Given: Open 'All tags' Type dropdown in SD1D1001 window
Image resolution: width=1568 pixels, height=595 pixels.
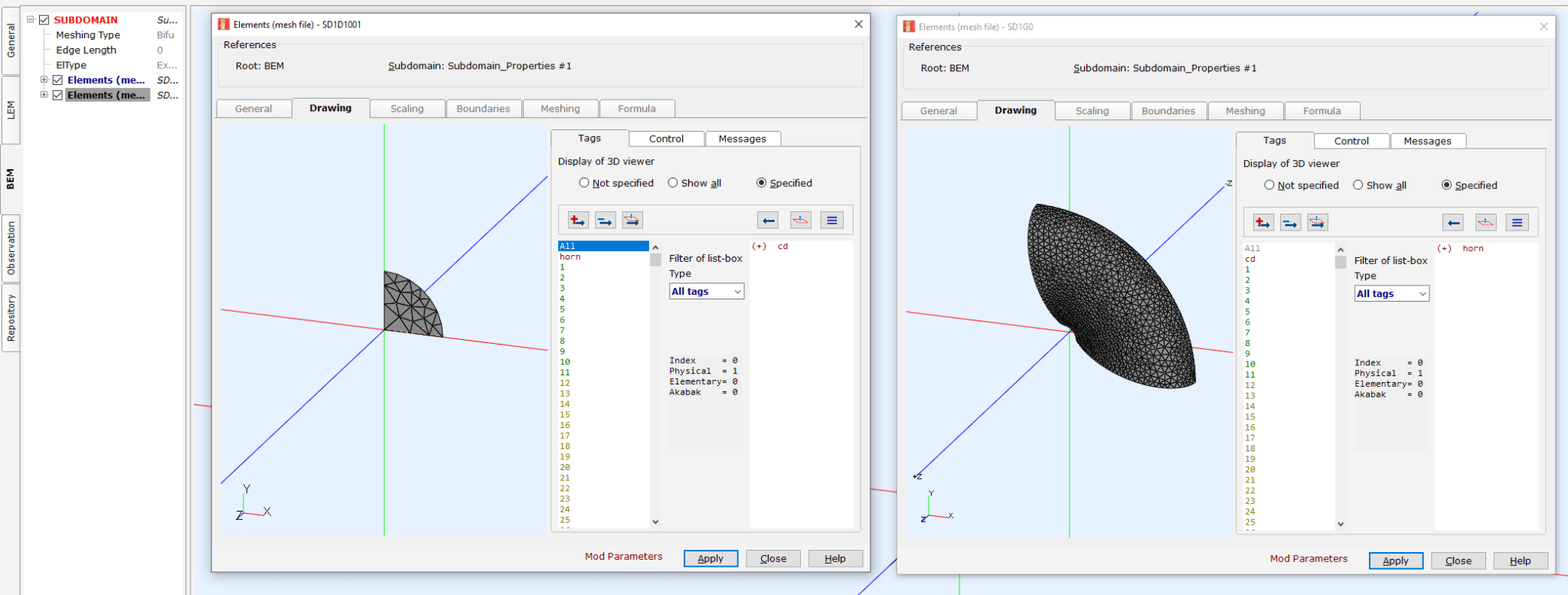Looking at the screenshot, I should (x=707, y=292).
